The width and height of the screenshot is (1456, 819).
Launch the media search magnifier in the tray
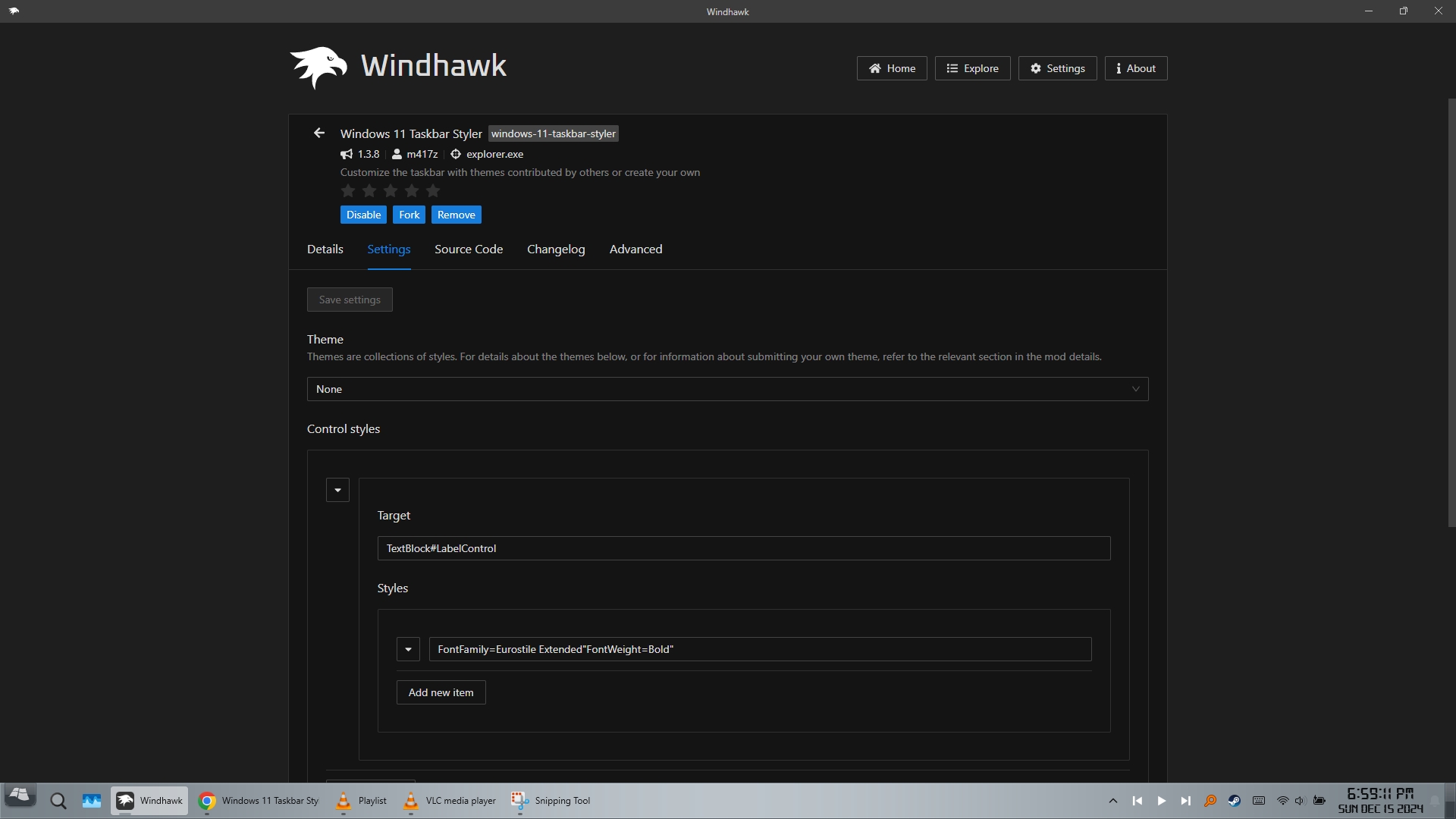click(1211, 801)
